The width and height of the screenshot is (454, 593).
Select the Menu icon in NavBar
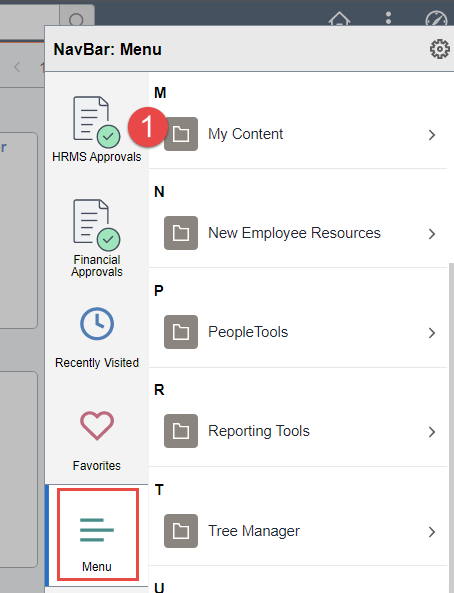click(x=97, y=530)
